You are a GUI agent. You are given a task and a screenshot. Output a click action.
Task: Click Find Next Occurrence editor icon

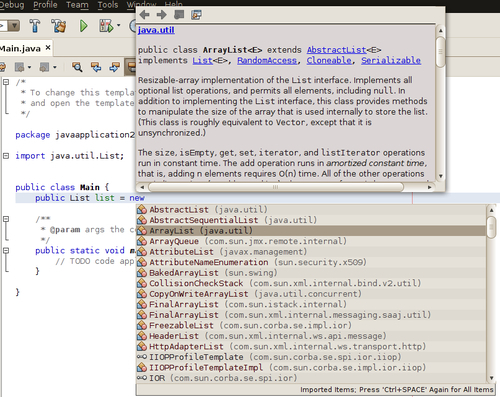(114, 67)
